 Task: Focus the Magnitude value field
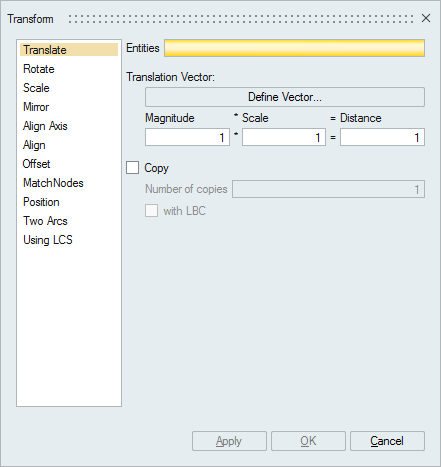pyautogui.click(x=187, y=137)
